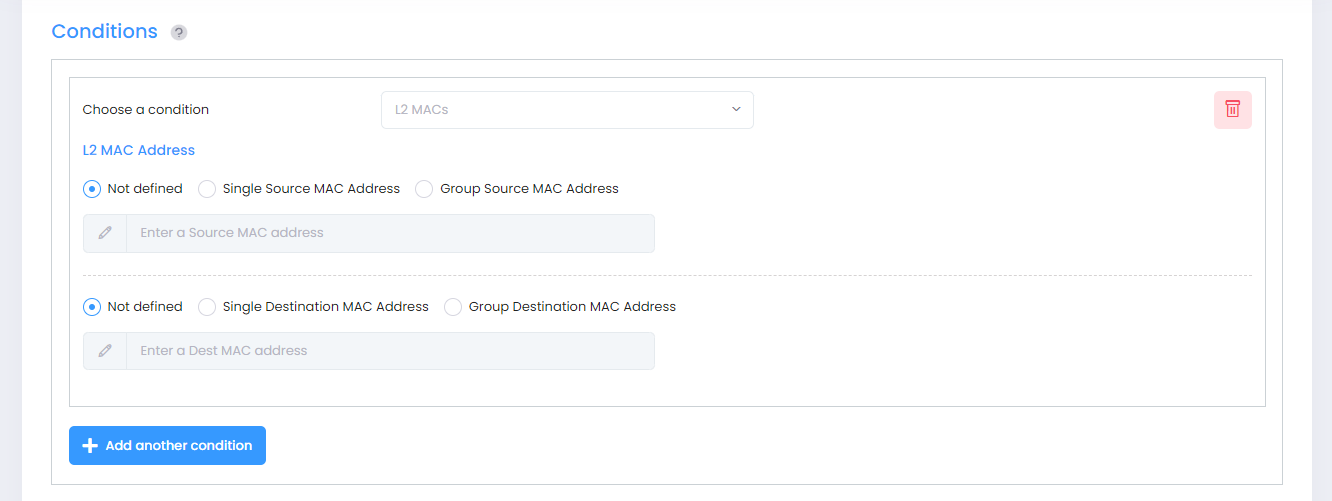The image size is (1332, 501).
Task: Click the pencil icon for Source MAC
Action: click(105, 233)
